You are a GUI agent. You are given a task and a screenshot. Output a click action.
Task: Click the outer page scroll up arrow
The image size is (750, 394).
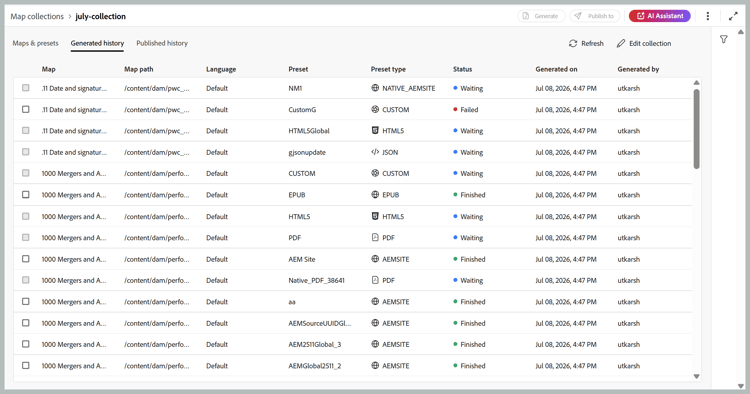click(740, 32)
